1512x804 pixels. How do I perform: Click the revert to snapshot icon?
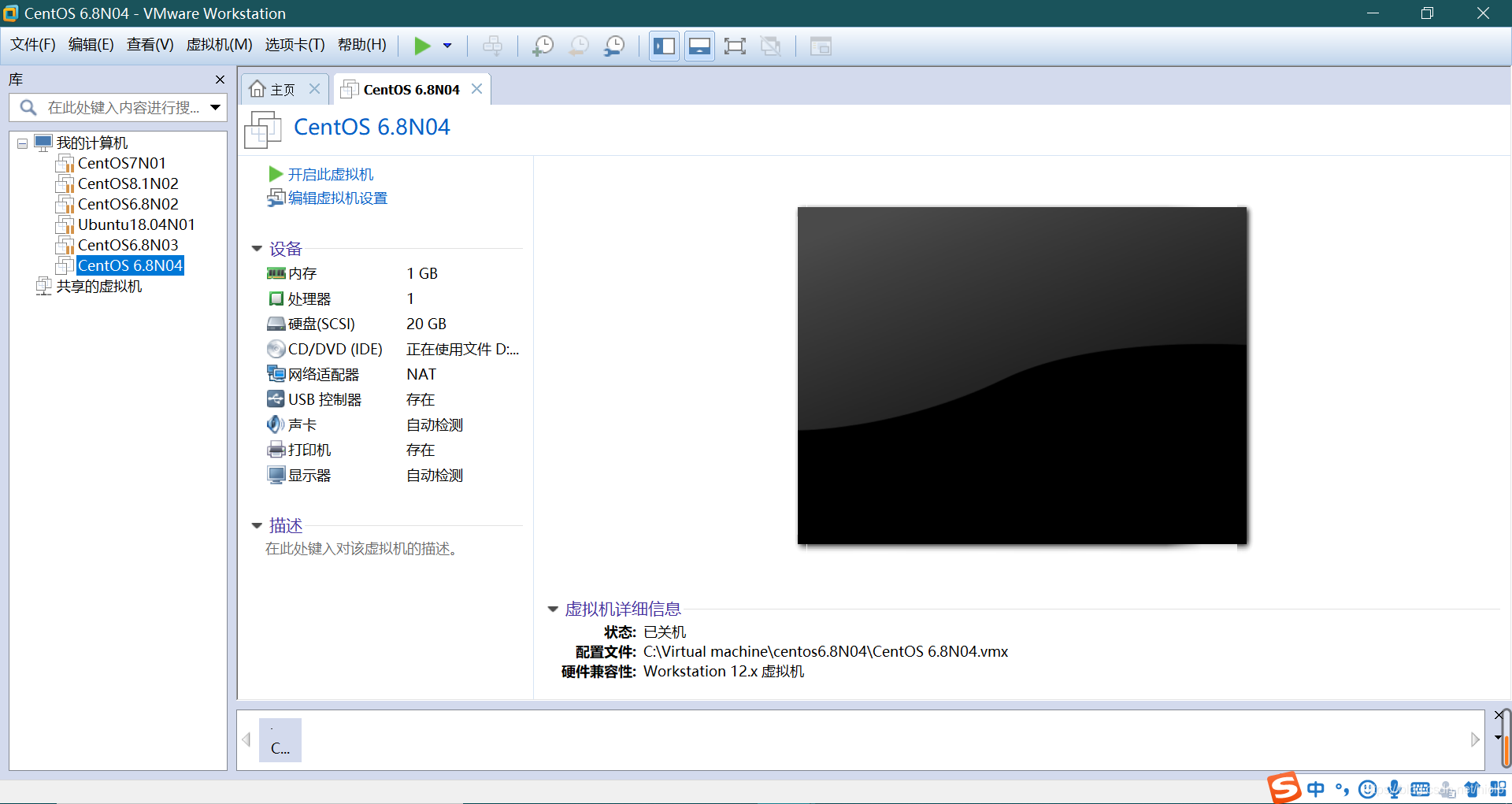click(579, 46)
